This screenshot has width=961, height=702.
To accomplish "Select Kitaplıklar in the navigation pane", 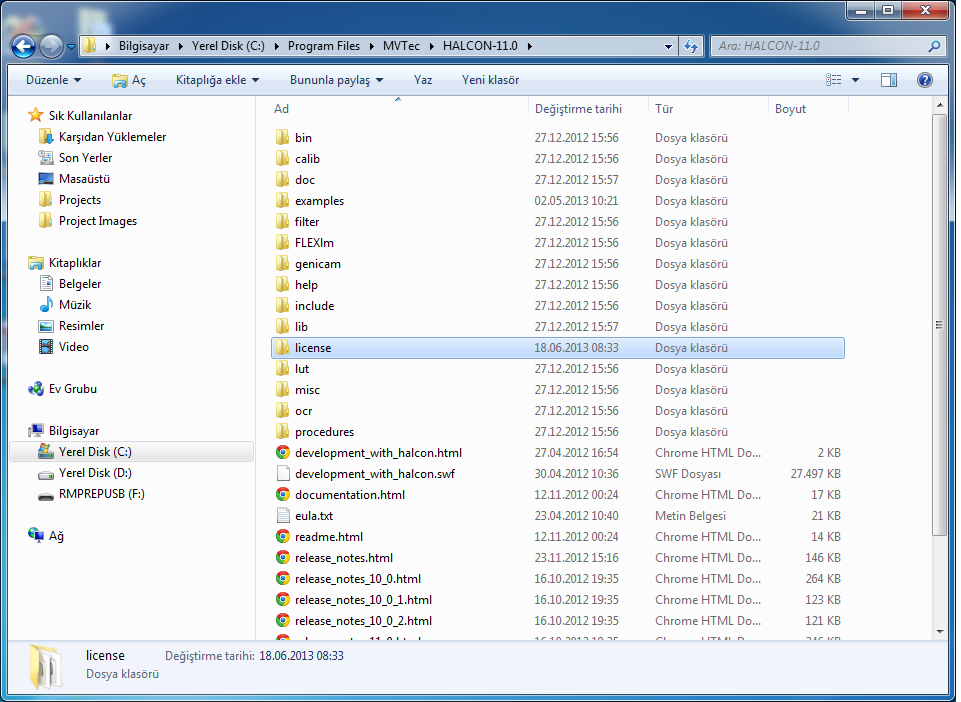I will (75, 263).
